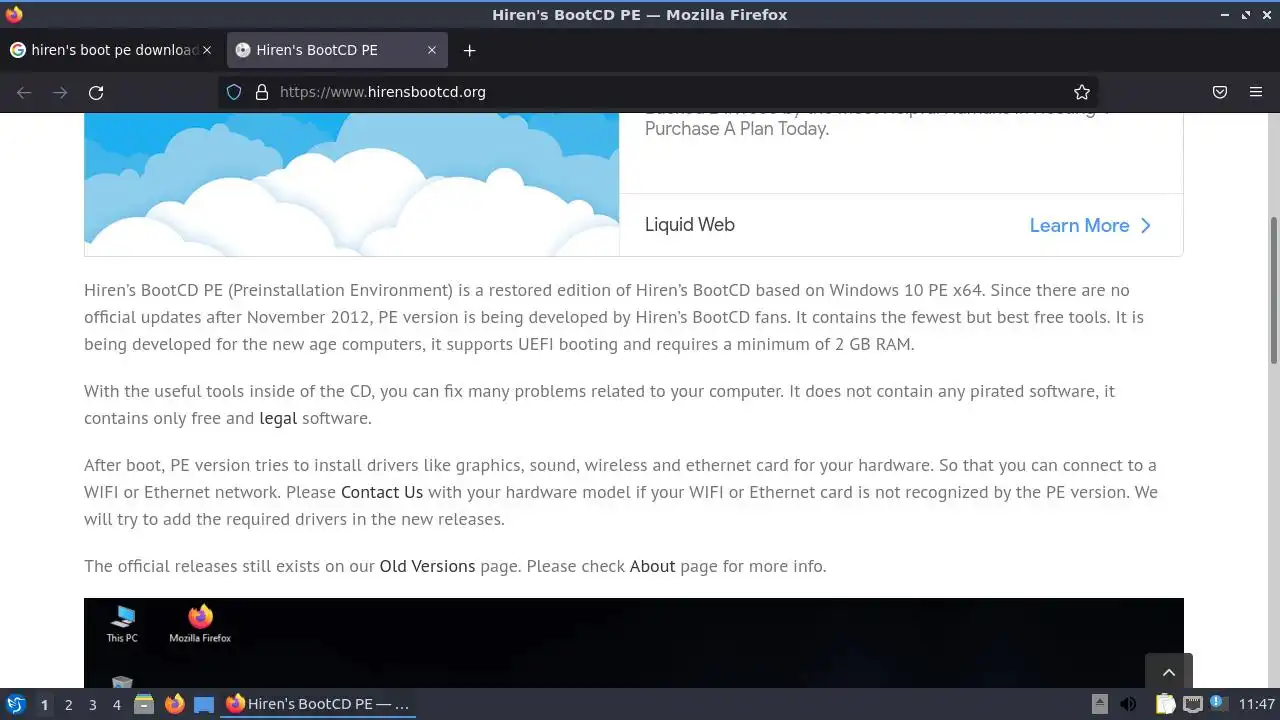Bookmark this page with the star icon
The height and width of the screenshot is (720, 1280).
[1082, 92]
